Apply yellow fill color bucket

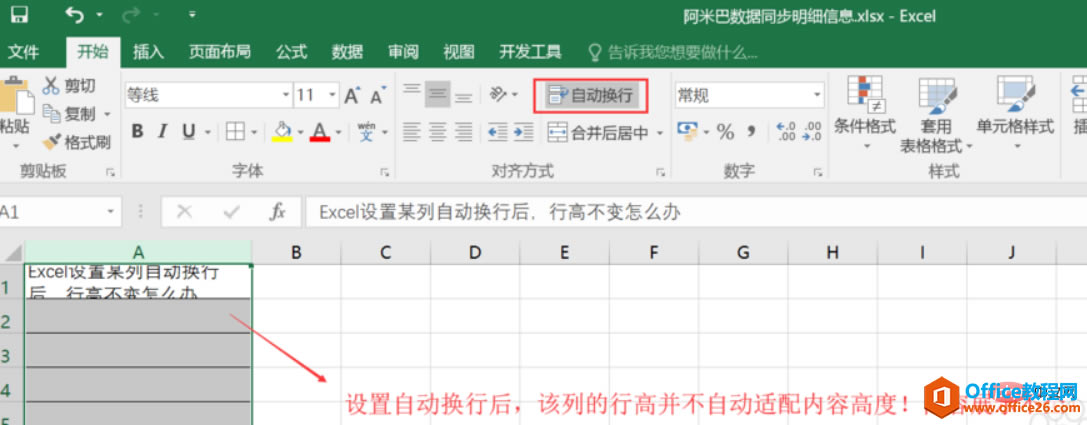[281, 131]
